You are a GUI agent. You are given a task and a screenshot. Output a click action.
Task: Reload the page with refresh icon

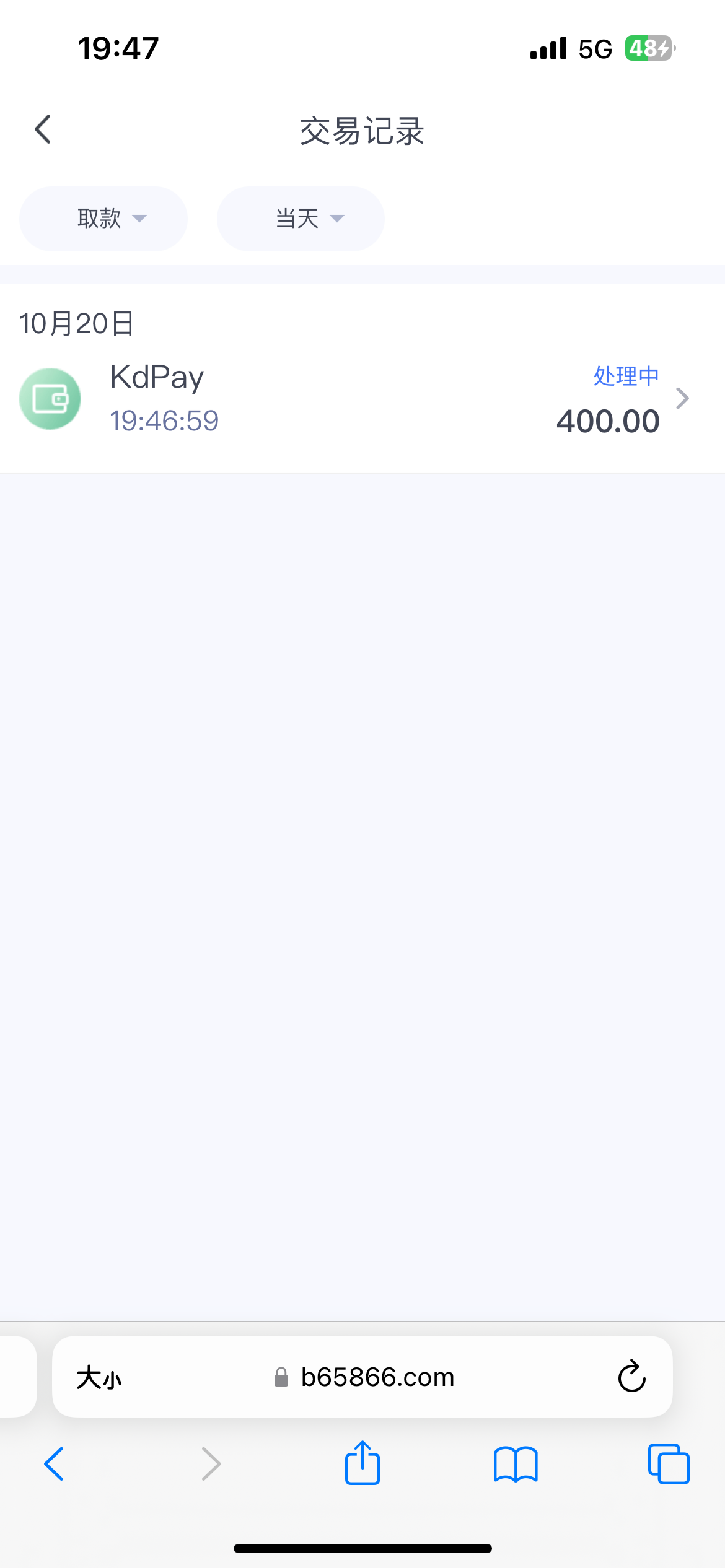tap(631, 1377)
